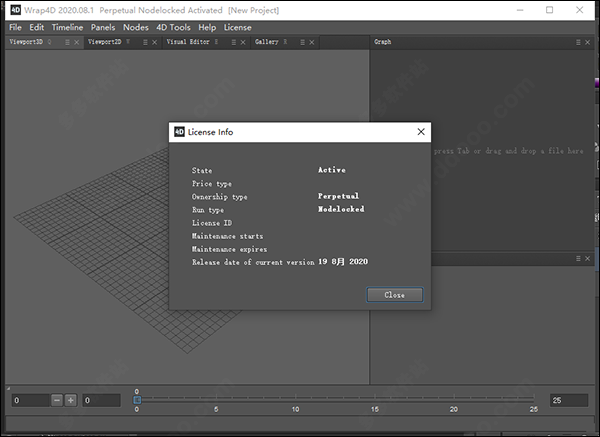
Task: Dismiss License Info dialog with X icon
Action: coord(421,132)
